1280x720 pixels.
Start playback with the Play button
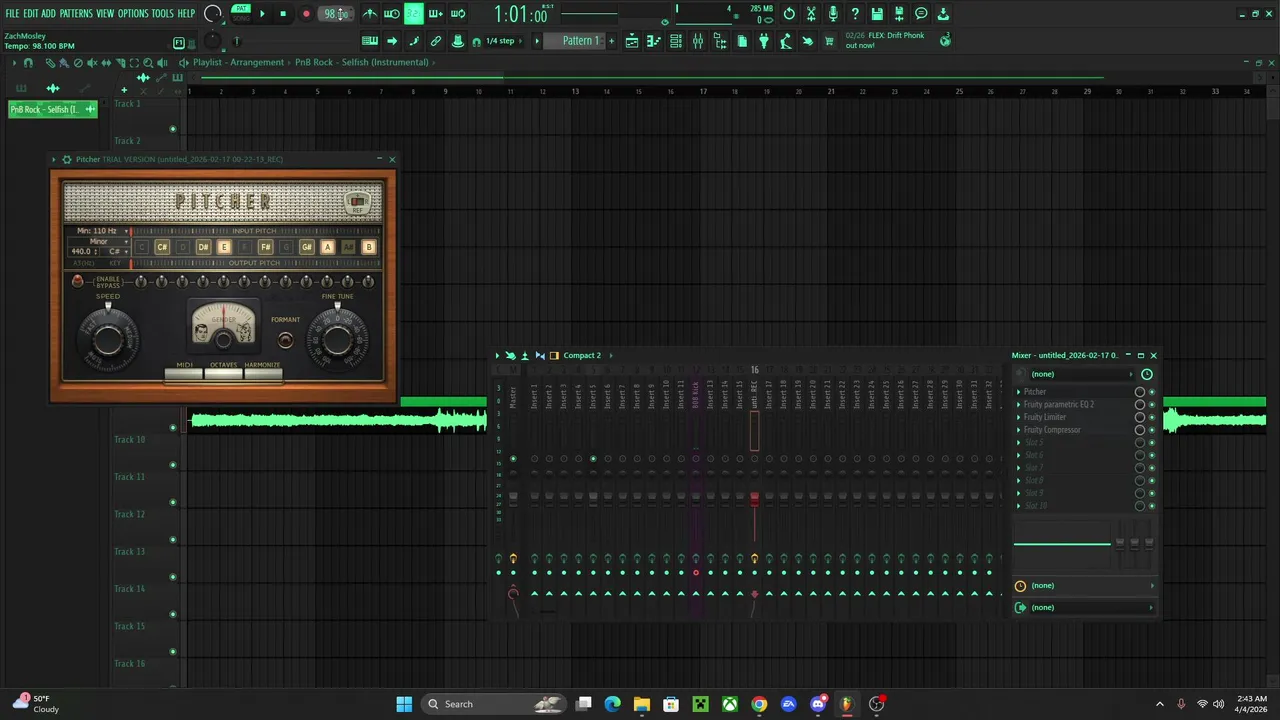point(262,14)
